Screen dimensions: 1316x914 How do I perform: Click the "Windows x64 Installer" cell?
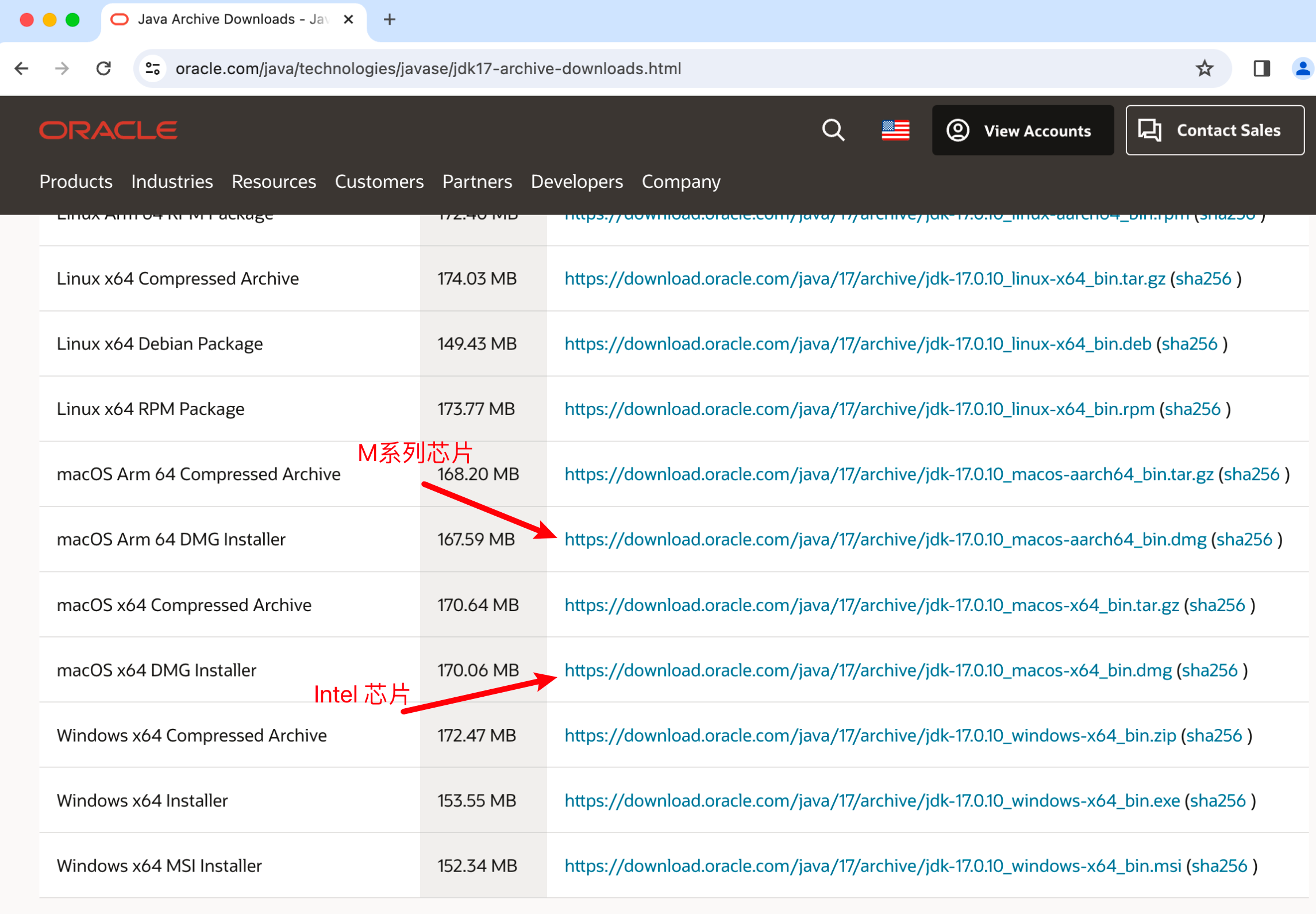(x=229, y=801)
